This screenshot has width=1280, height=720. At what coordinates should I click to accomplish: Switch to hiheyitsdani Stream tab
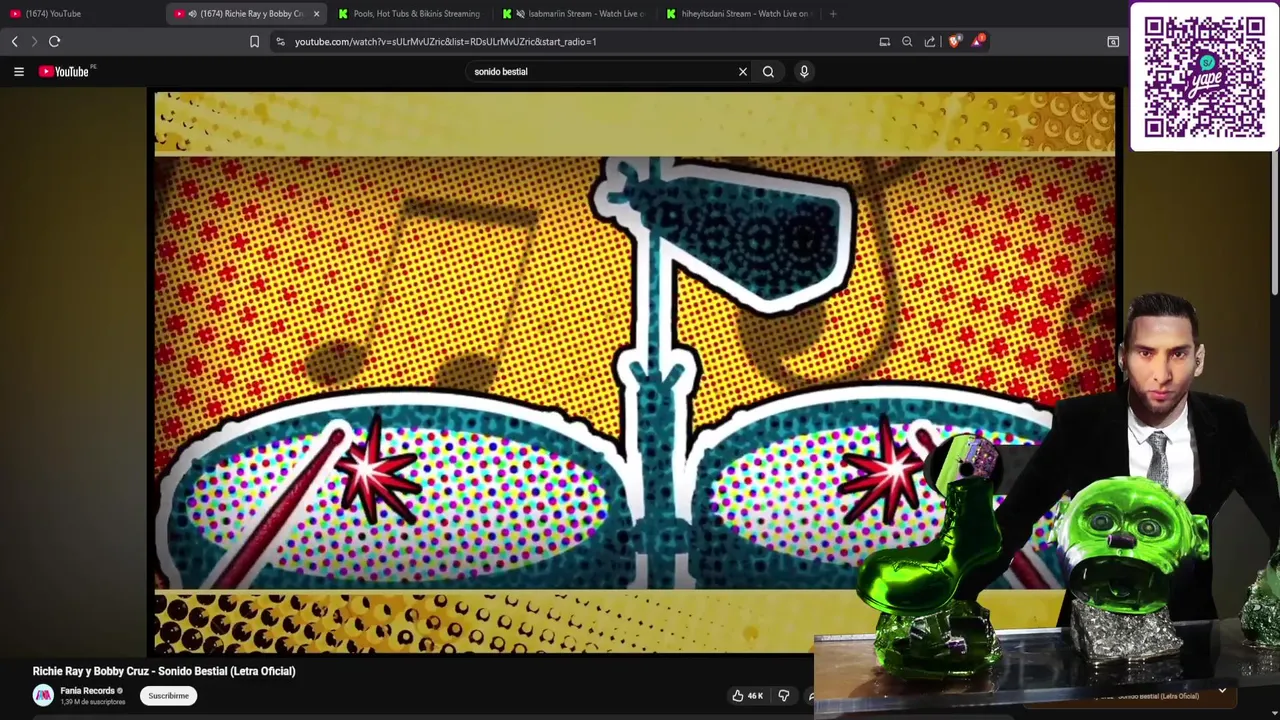click(739, 13)
